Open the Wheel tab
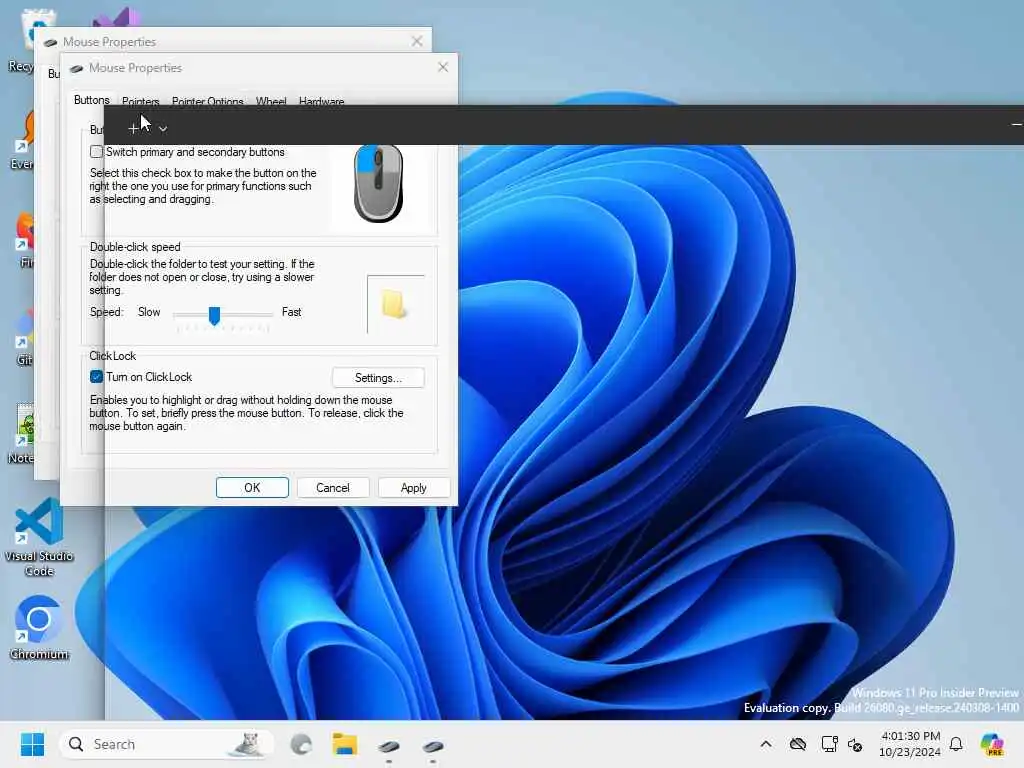Screen dimensions: 1024x768 [x=271, y=101]
